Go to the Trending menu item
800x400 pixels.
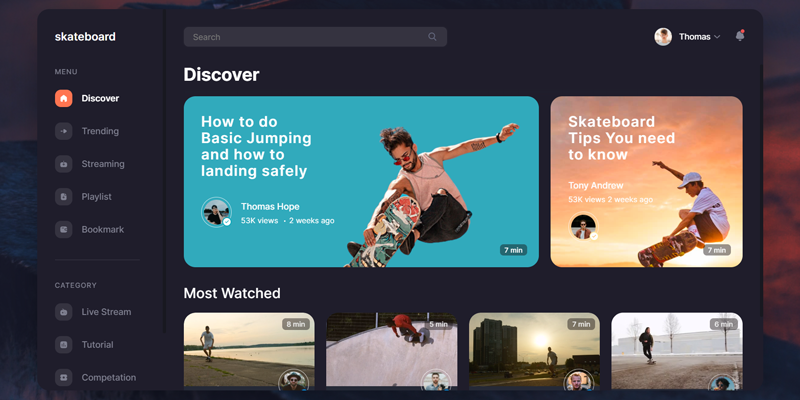click(100, 131)
